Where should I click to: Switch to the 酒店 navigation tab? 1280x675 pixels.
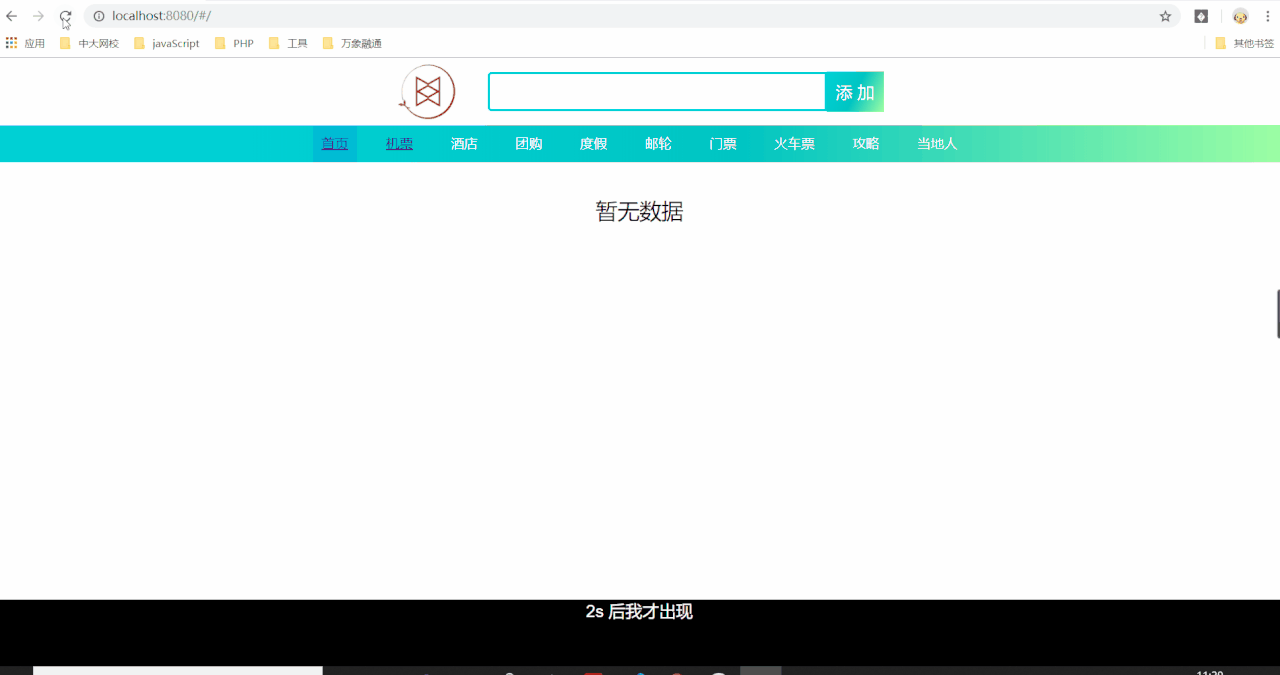[x=463, y=143]
